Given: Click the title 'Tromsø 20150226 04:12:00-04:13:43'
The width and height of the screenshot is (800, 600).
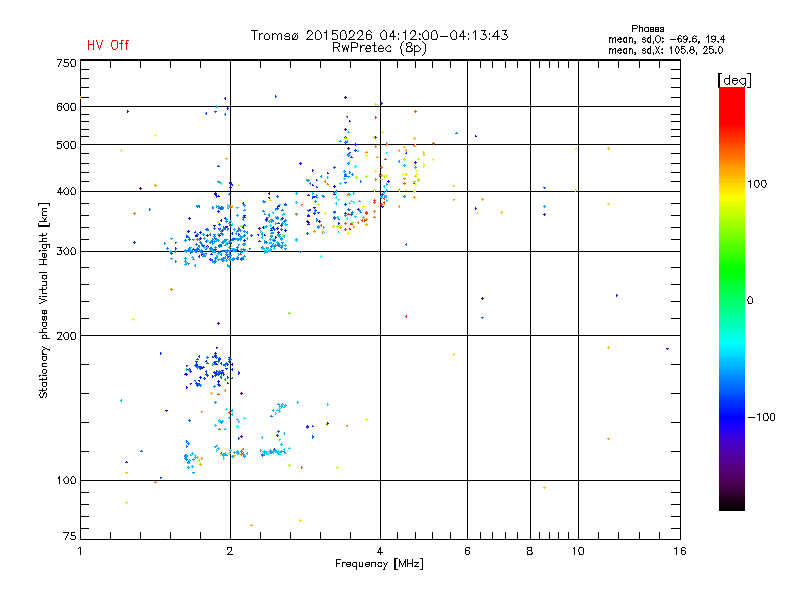Looking at the screenshot, I should (x=379, y=35).
